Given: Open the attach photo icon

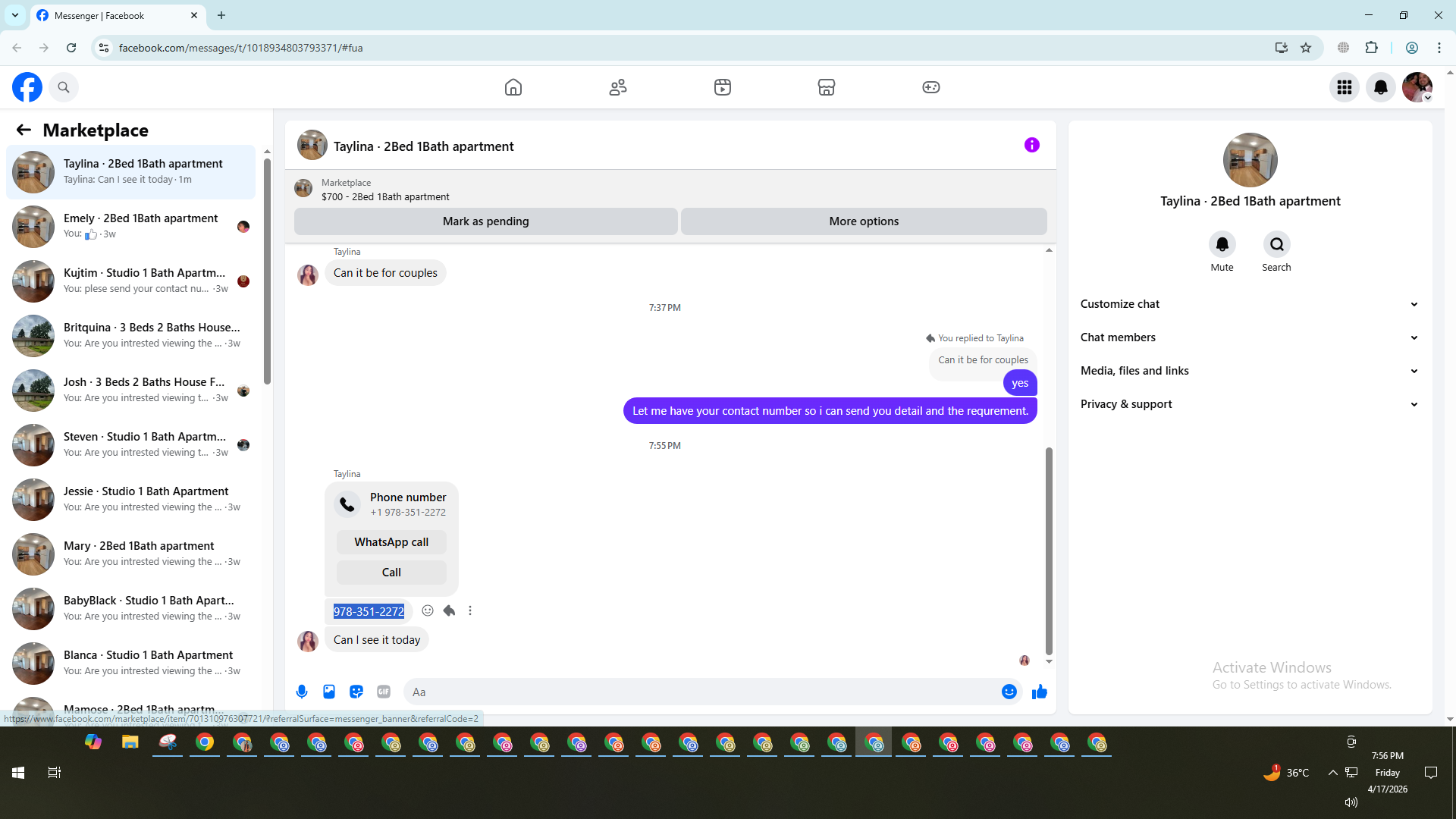Looking at the screenshot, I should (329, 692).
